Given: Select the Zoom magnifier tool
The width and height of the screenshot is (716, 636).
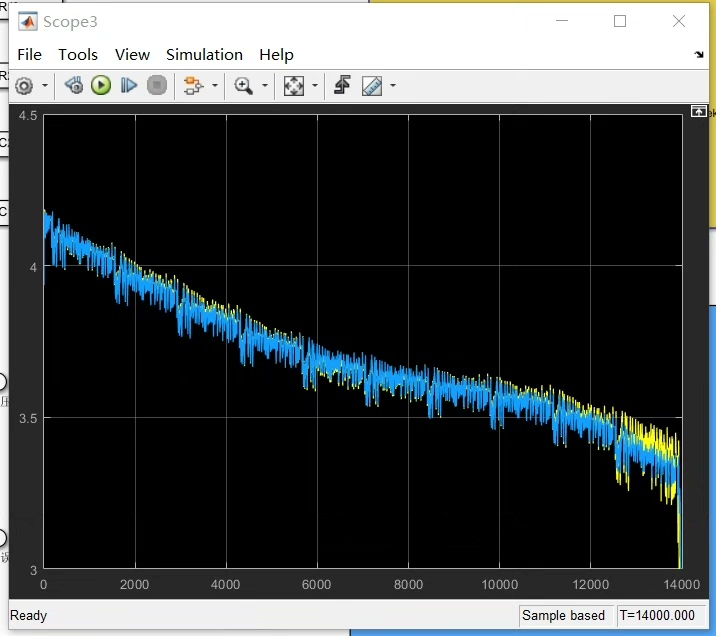Looking at the screenshot, I should coord(243,85).
